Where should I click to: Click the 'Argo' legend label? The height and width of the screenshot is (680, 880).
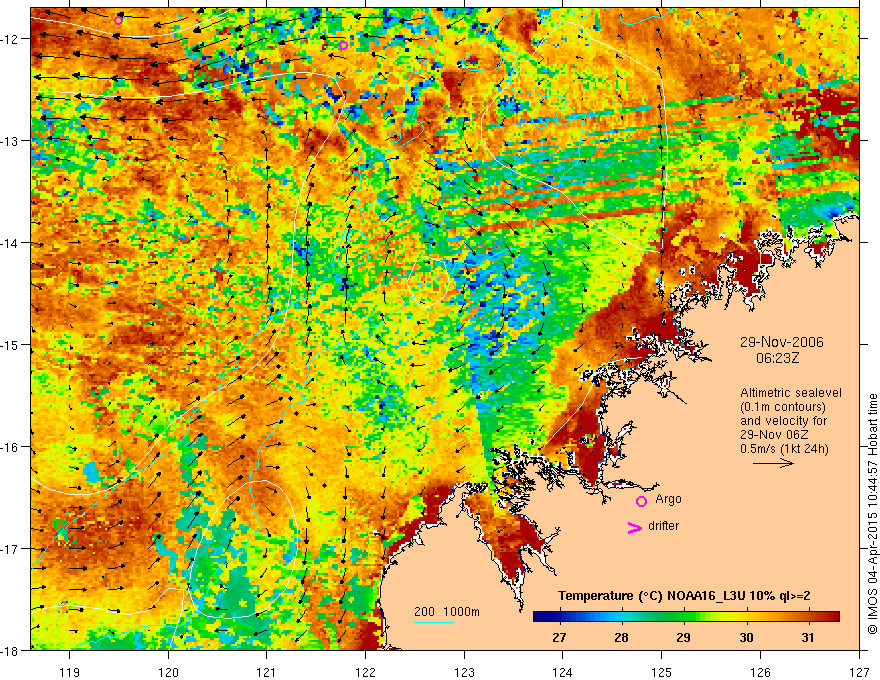point(668,499)
